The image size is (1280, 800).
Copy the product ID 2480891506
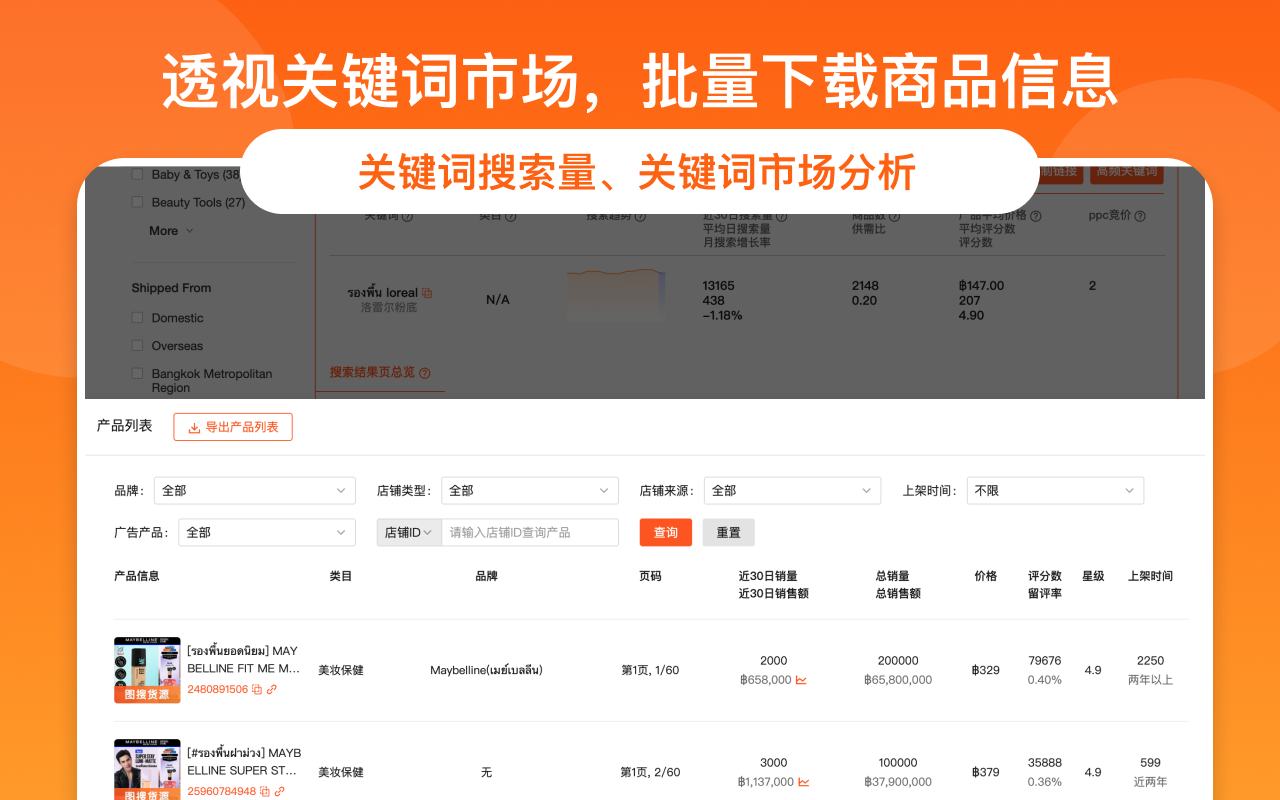point(258,689)
